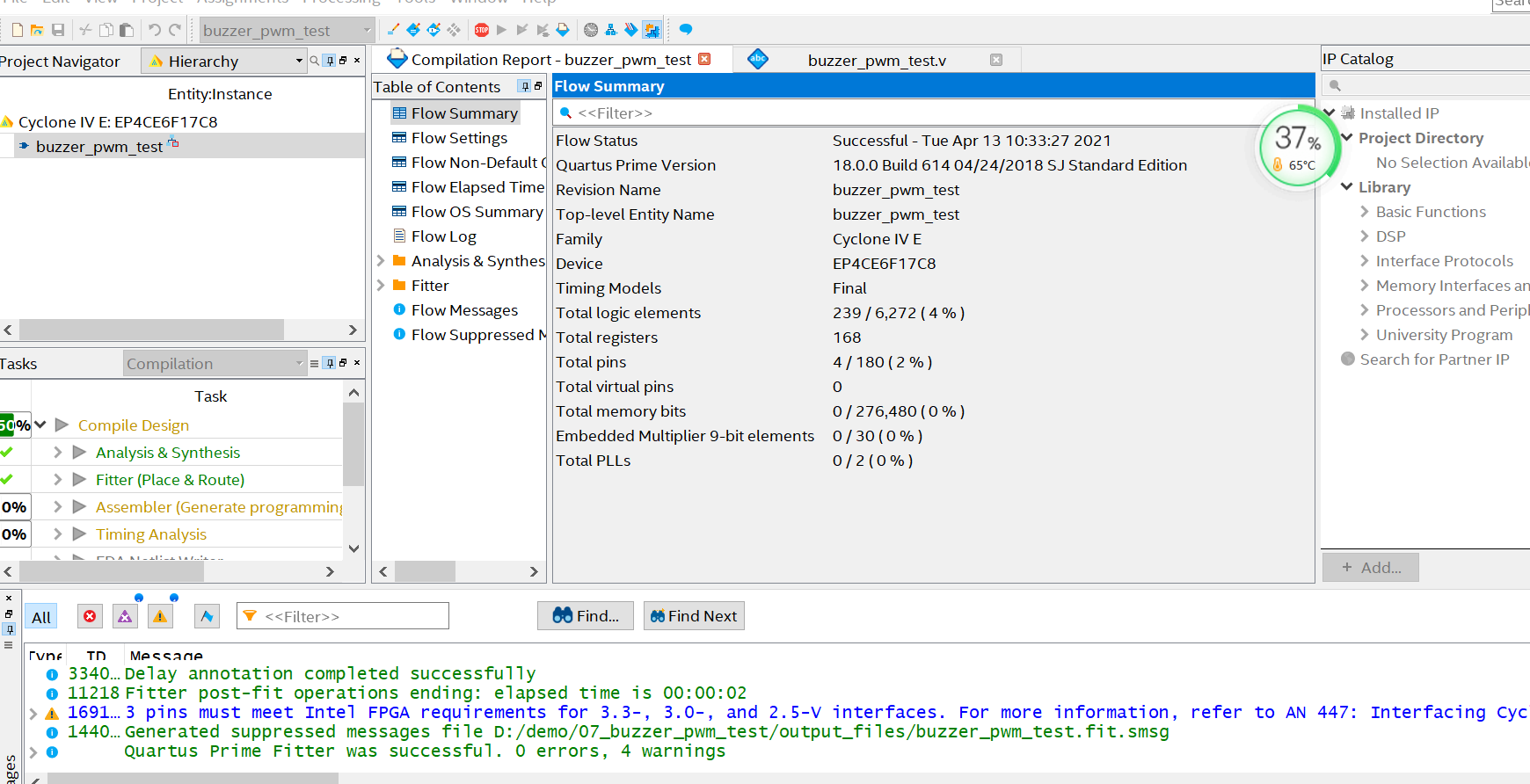The height and width of the screenshot is (784, 1530).
Task: Undo the last action
Action: pyautogui.click(x=155, y=30)
